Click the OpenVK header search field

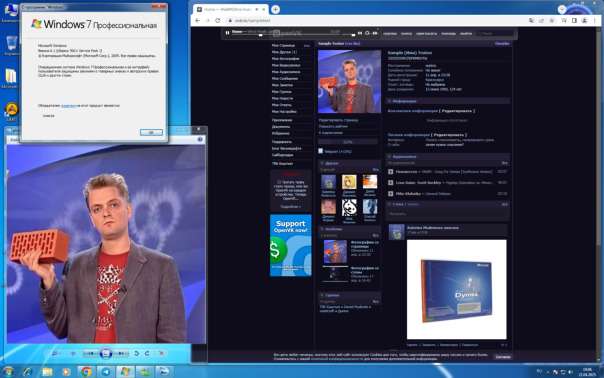click(x=495, y=34)
